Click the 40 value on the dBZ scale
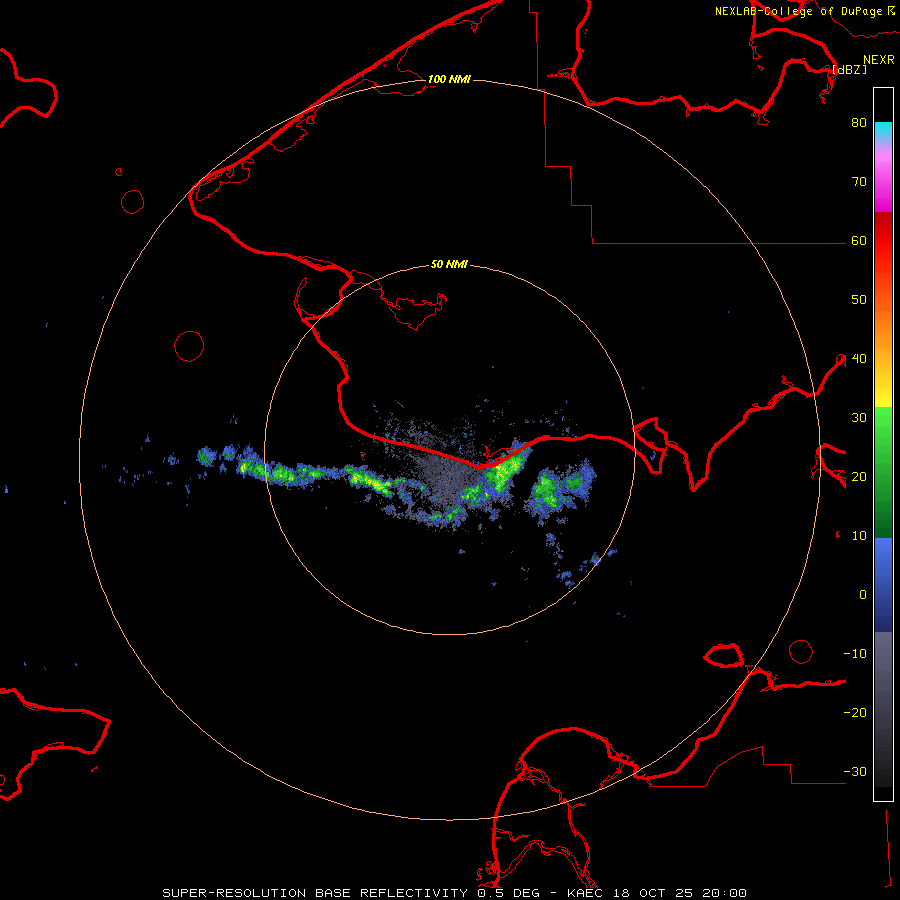 point(859,359)
